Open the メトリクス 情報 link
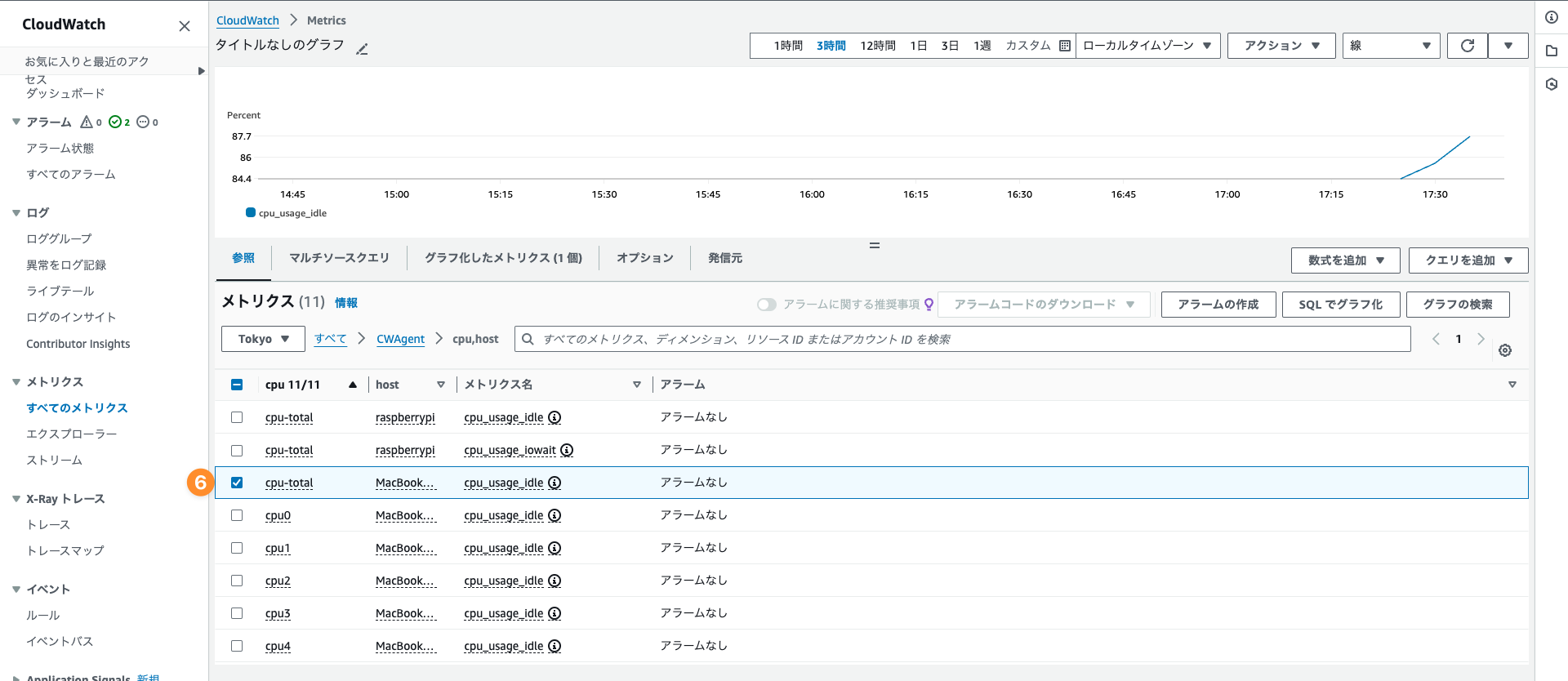 click(346, 303)
